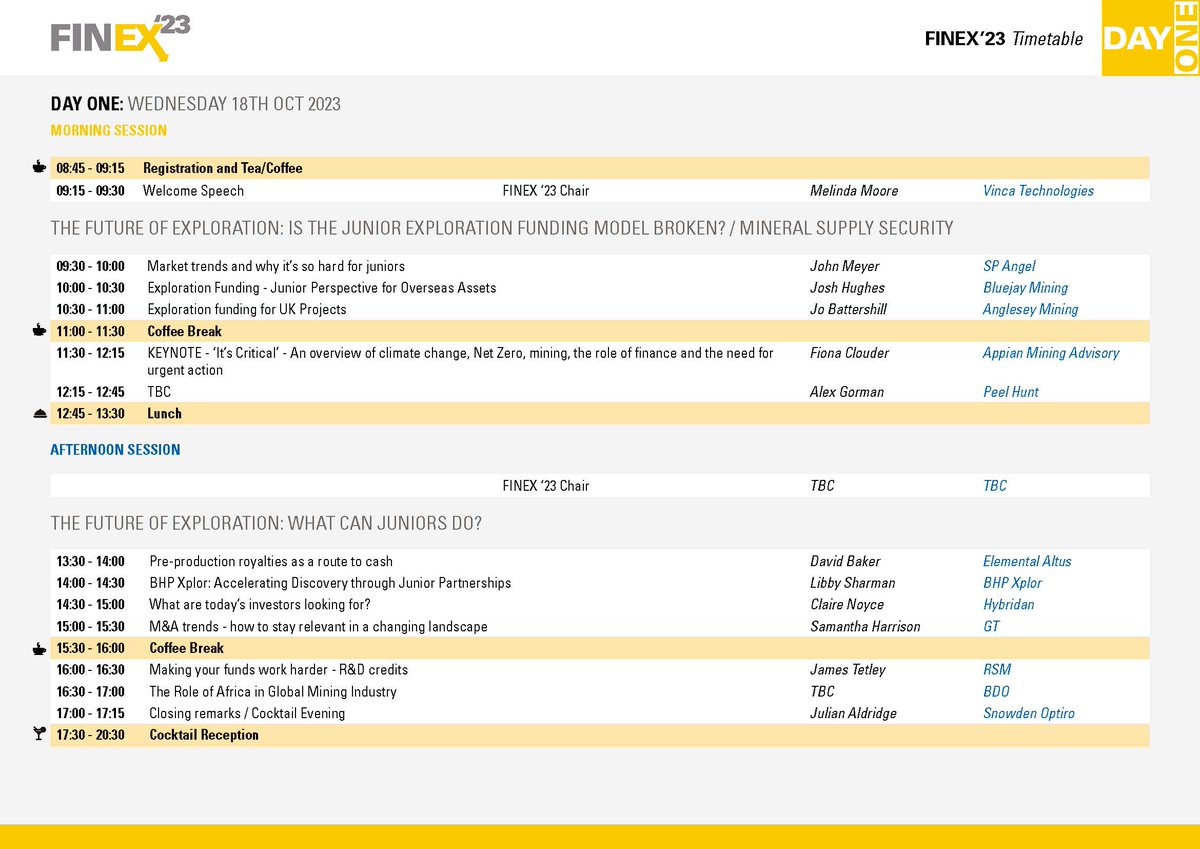
Task: Click speaker name Melinda Moore
Action: 854,191
